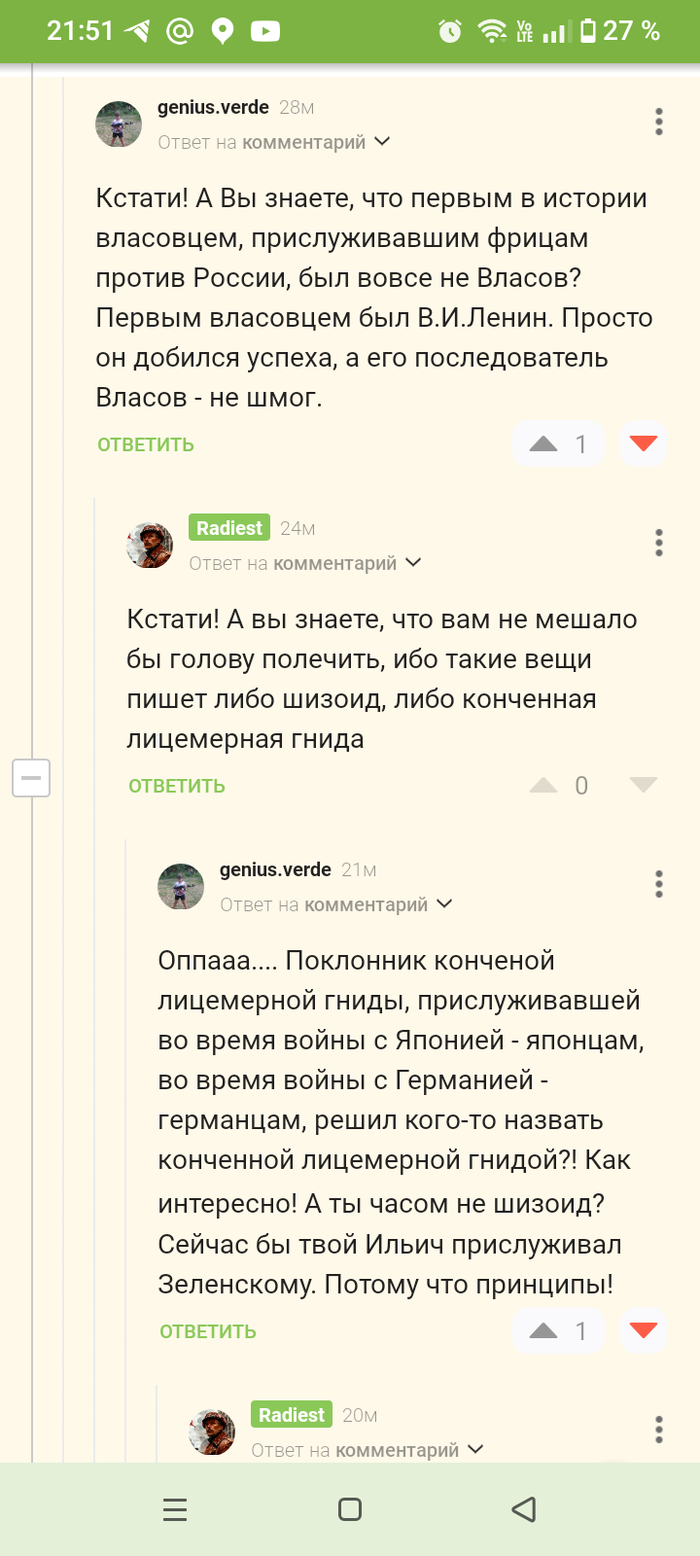Downvote Radiest's comment posted 24м ago
Screen dimensions: 700x1556
[x=643, y=785]
